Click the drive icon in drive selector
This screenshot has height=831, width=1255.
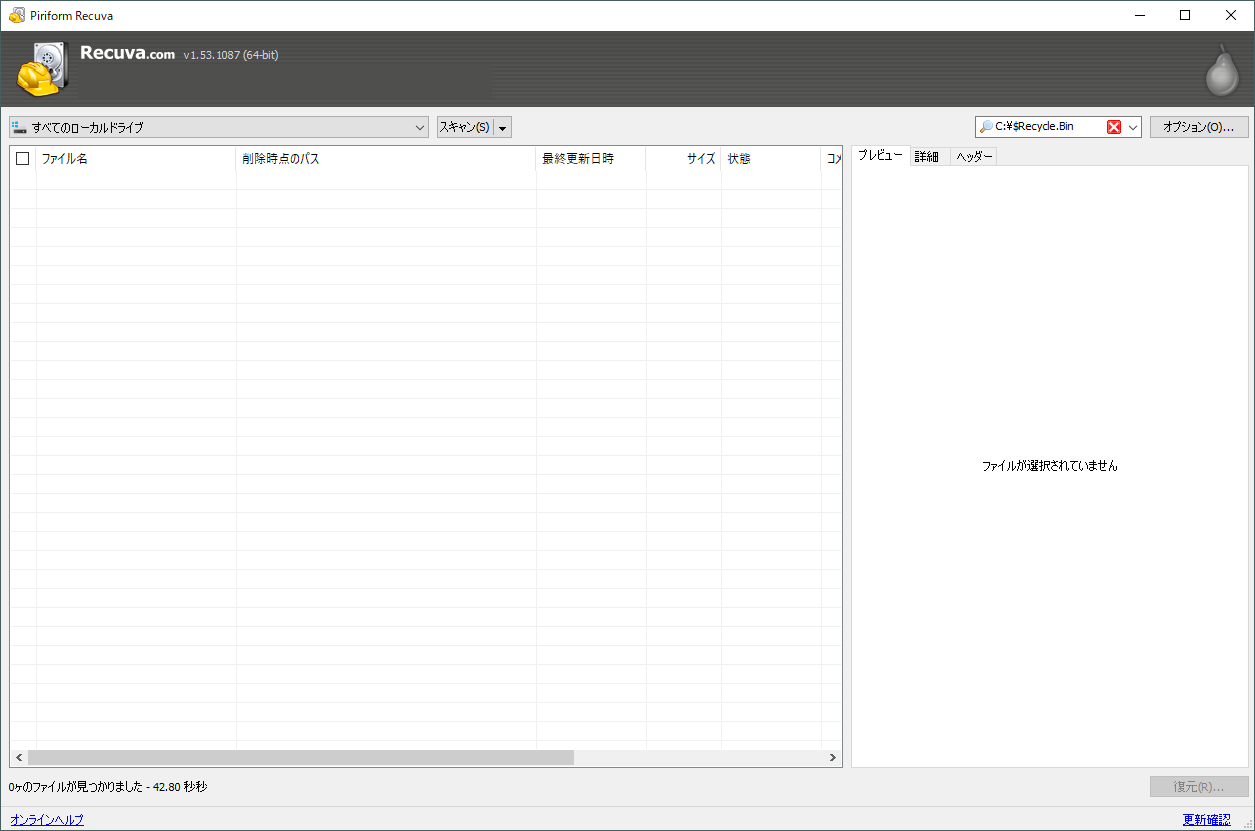(x=19, y=127)
